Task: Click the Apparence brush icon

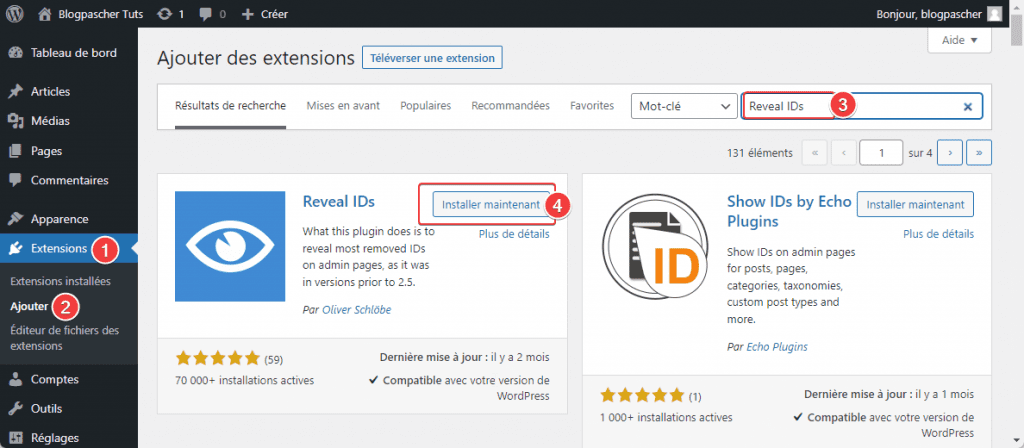Action: tap(16, 219)
